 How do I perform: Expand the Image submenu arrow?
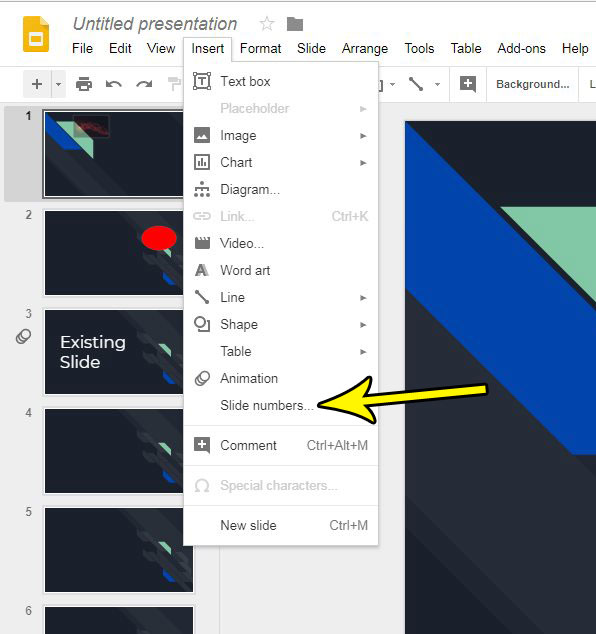tap(363, 136)
